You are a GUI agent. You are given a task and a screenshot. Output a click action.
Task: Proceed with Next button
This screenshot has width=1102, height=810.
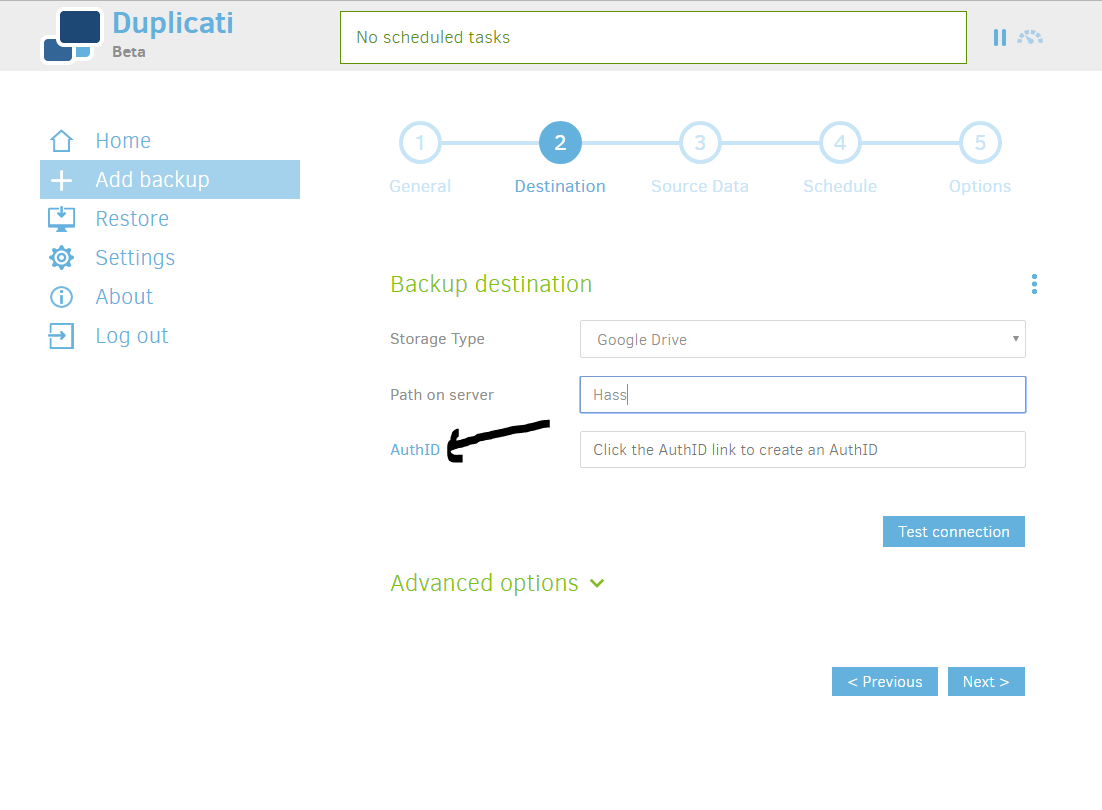986,681
